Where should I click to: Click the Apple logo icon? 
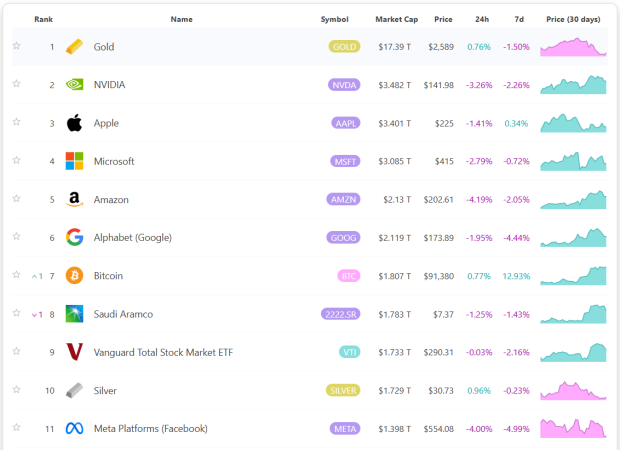[x=74, y=123]
